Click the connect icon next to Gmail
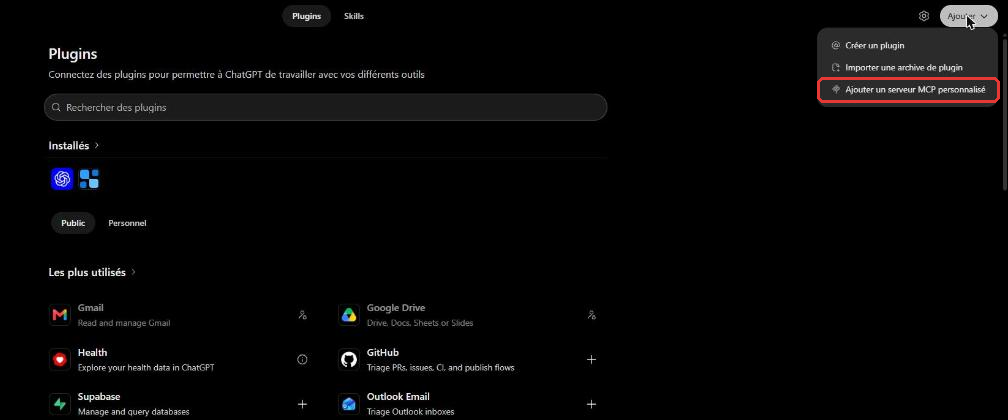Viewport: 1008px width, 420px height. point(303,315)
